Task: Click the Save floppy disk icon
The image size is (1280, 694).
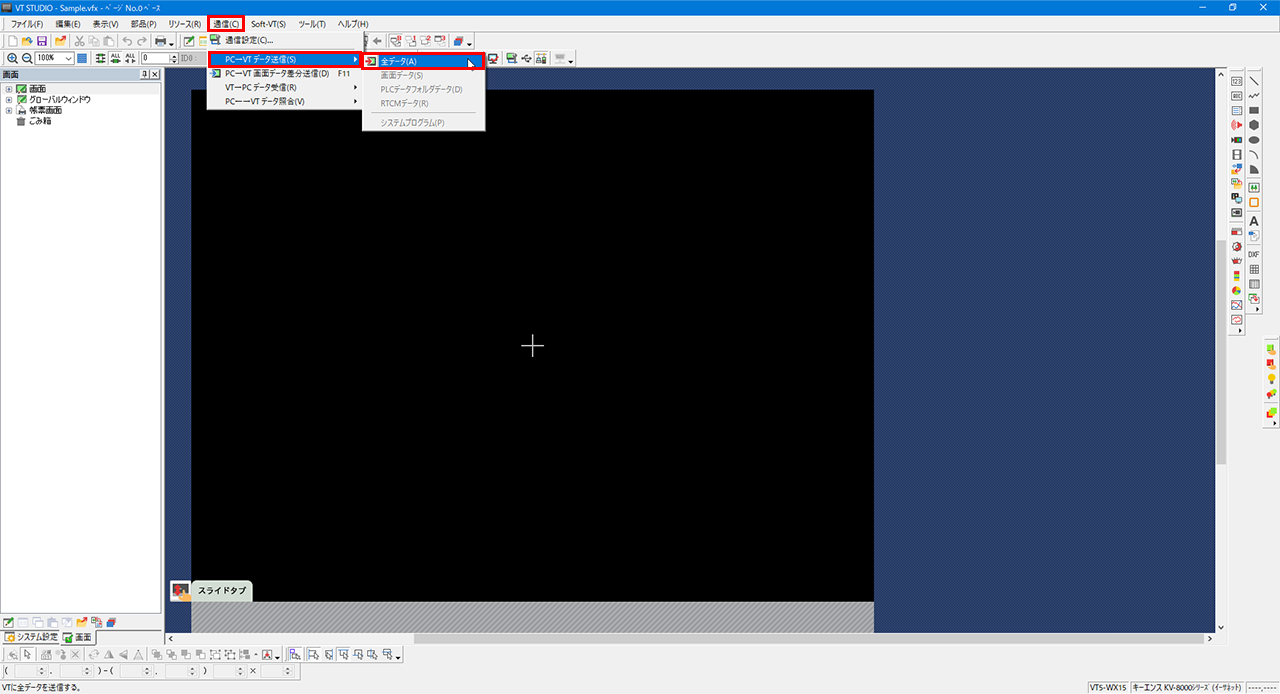Action: click(42, 41)
